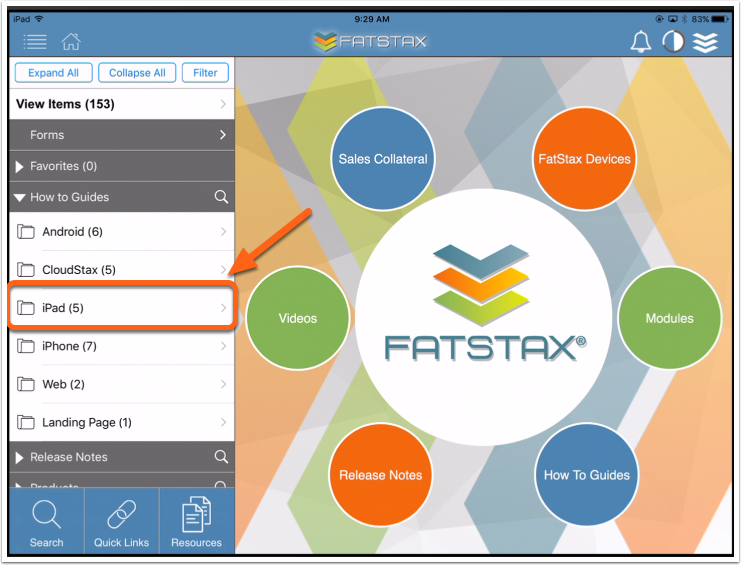Tap the Modules circle
741x565 pixels.
pyautogui.click(x=670, y=318)
